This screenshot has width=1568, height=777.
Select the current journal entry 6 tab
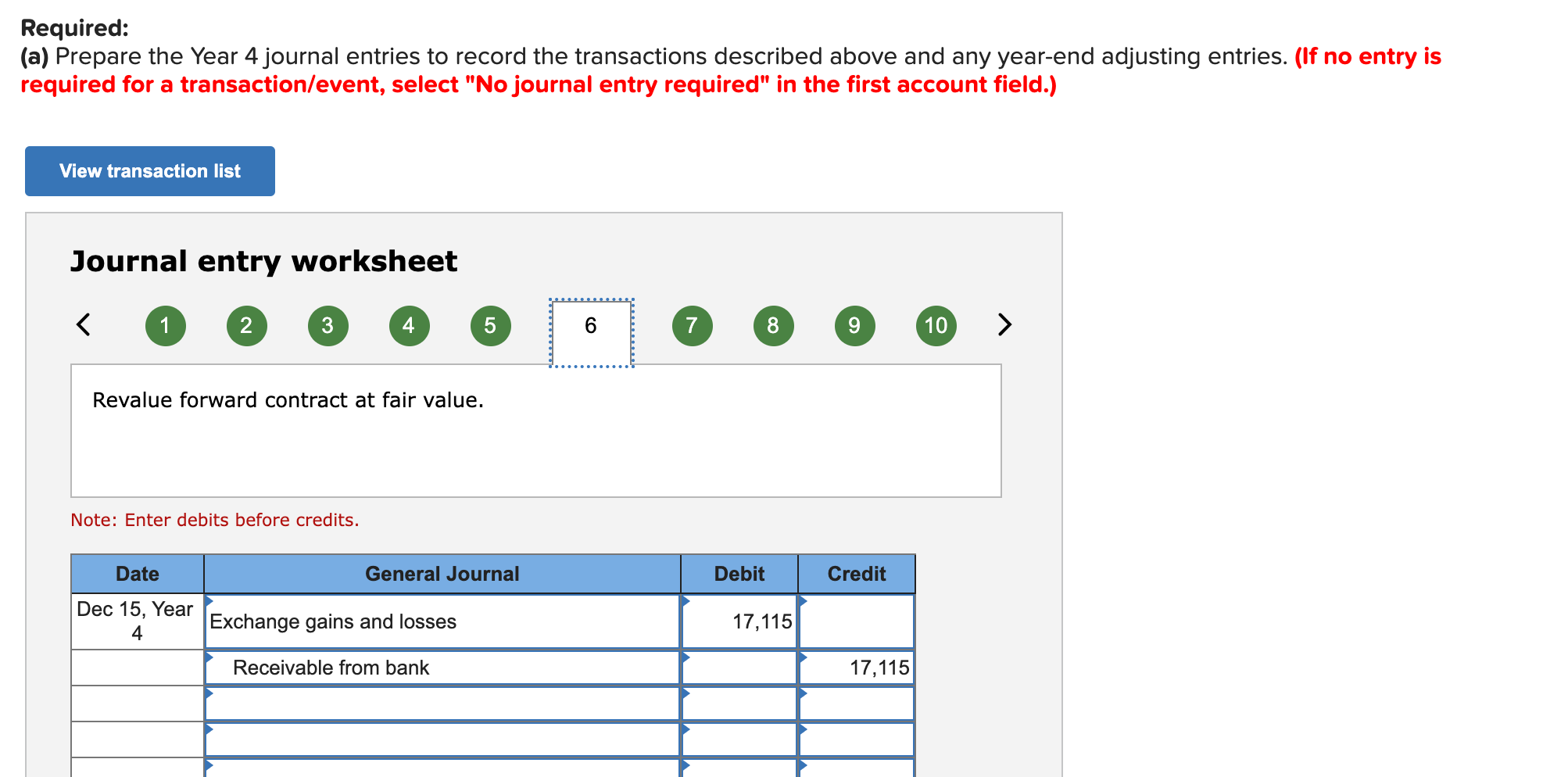tap(592, 333)
